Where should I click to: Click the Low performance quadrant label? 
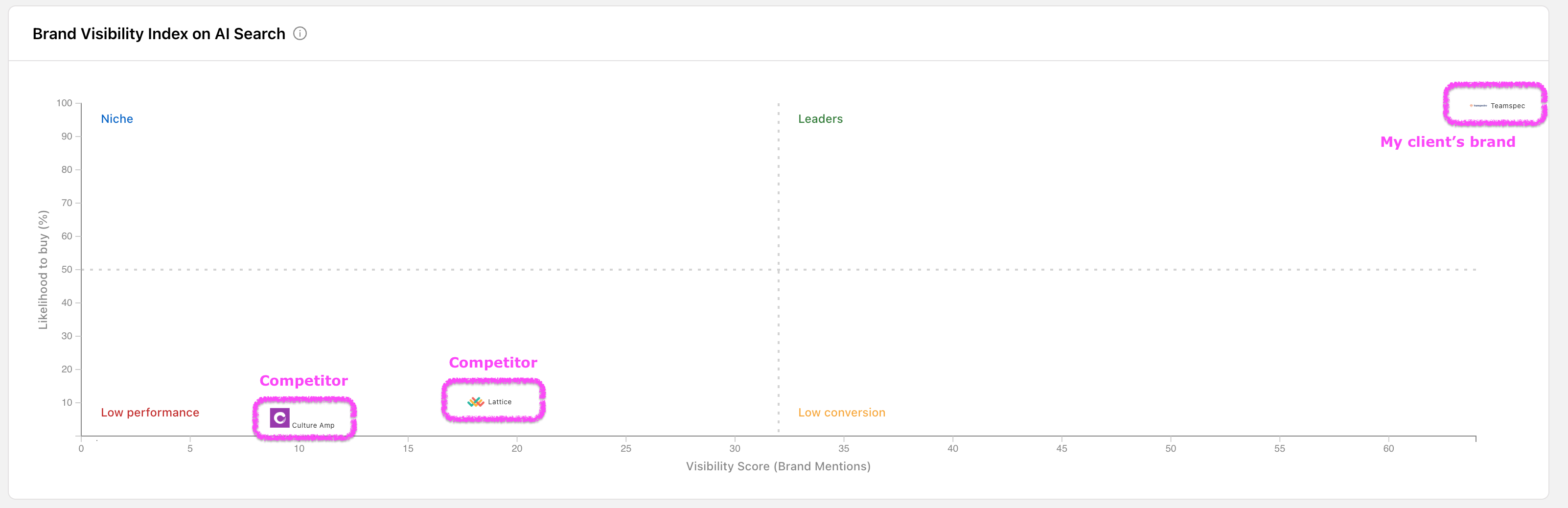coord(150,413)
